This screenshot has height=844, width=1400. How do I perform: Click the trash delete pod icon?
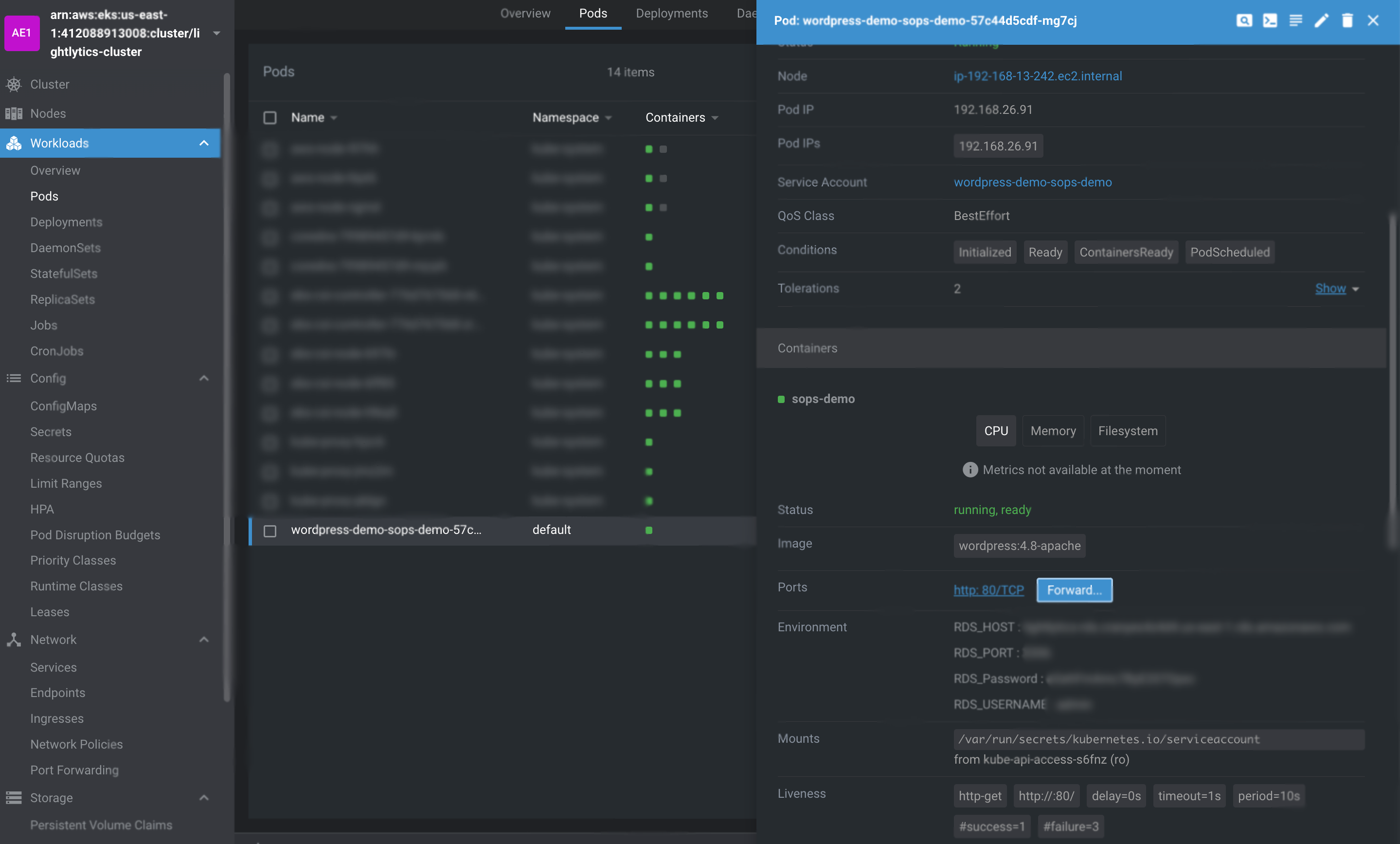1346,20
